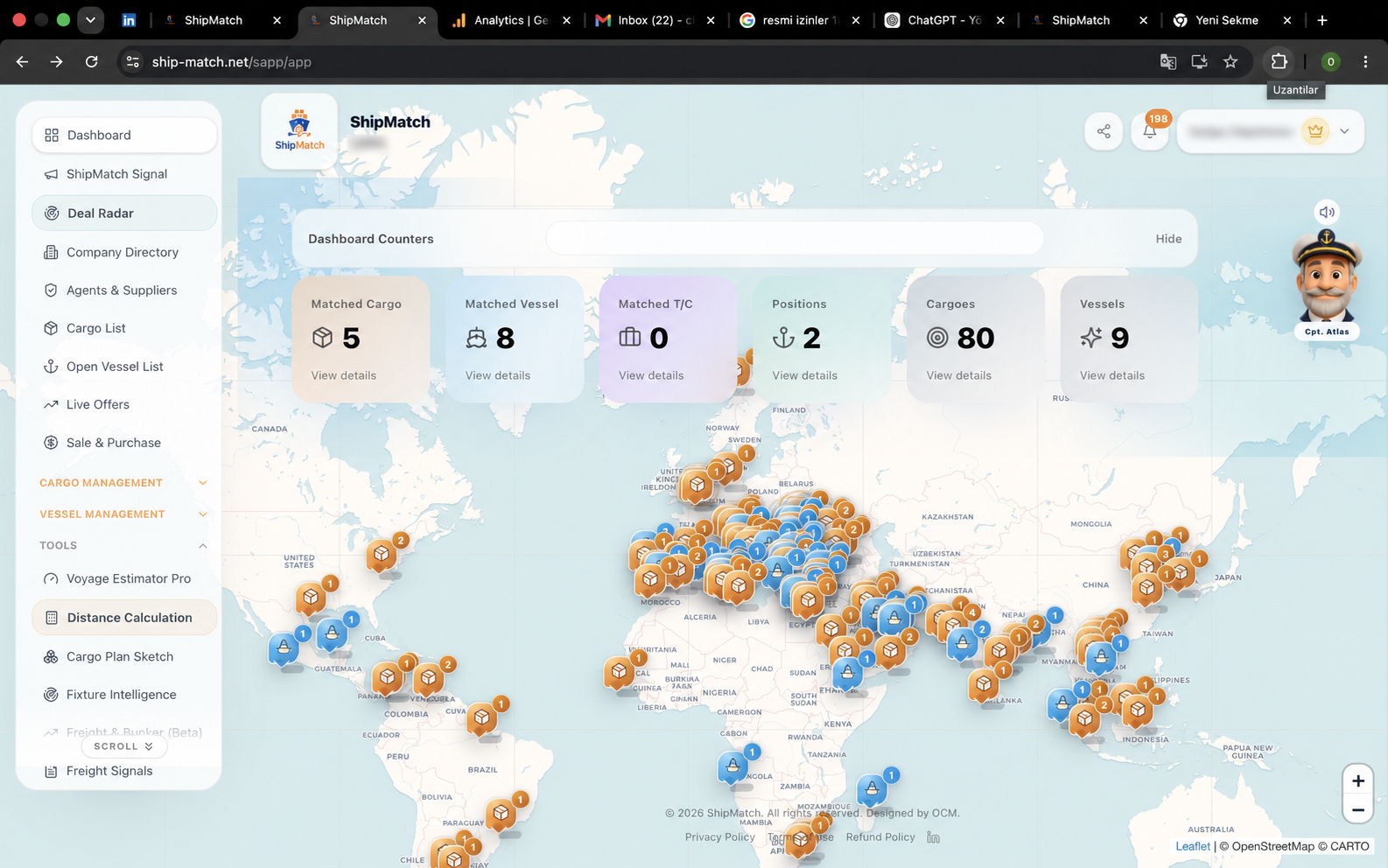The image size is (1388, 868).
Task: Zoom out on the map
Action: click(x=1358, y=810)
